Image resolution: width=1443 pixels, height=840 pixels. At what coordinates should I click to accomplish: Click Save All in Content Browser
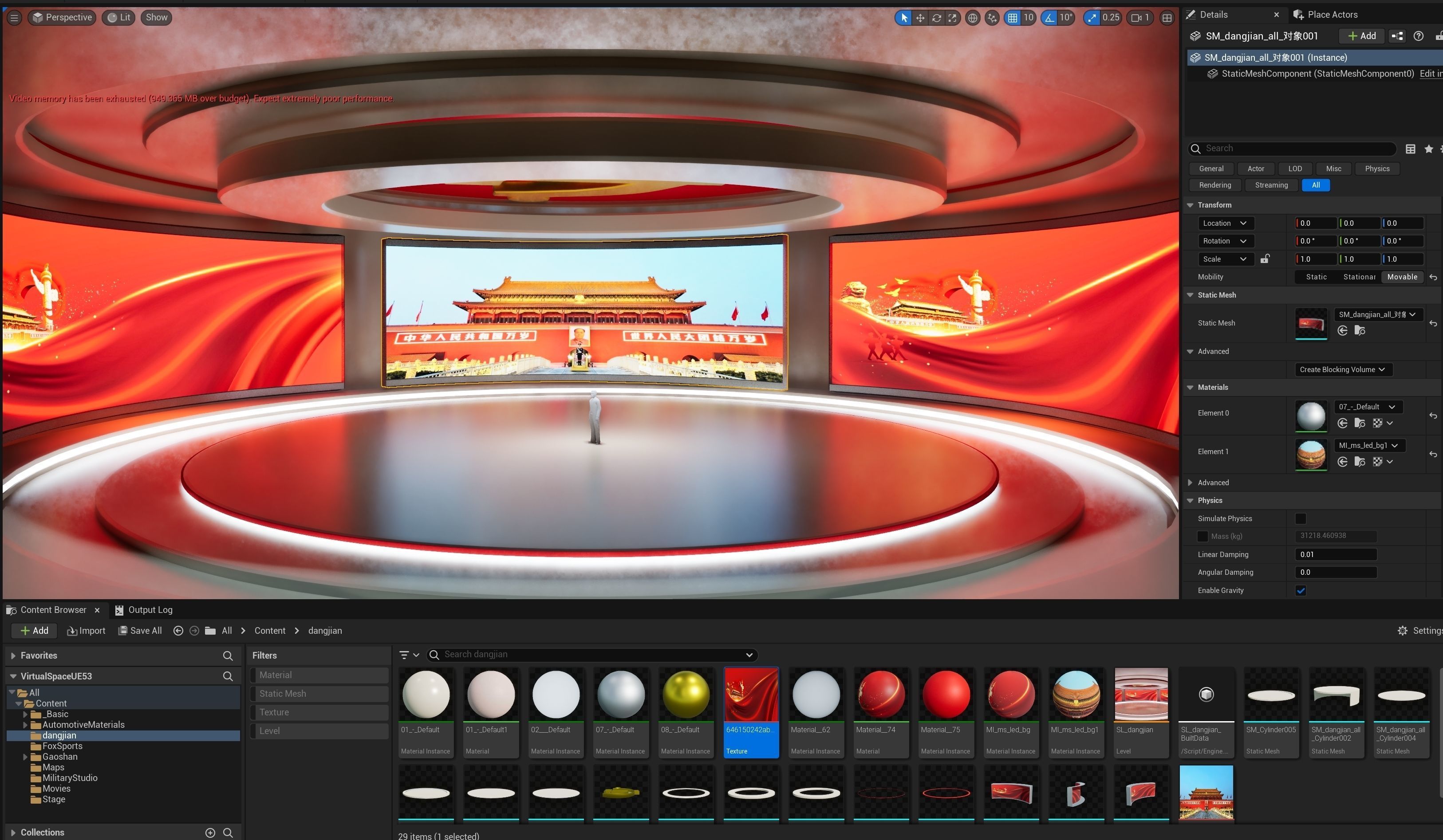(140, 631)
